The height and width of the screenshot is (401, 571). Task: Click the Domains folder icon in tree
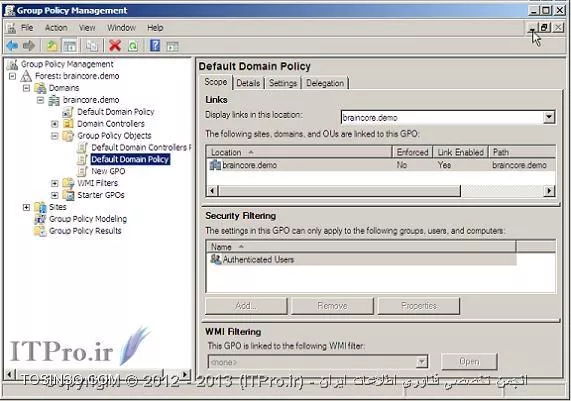(x=40, y=88)
